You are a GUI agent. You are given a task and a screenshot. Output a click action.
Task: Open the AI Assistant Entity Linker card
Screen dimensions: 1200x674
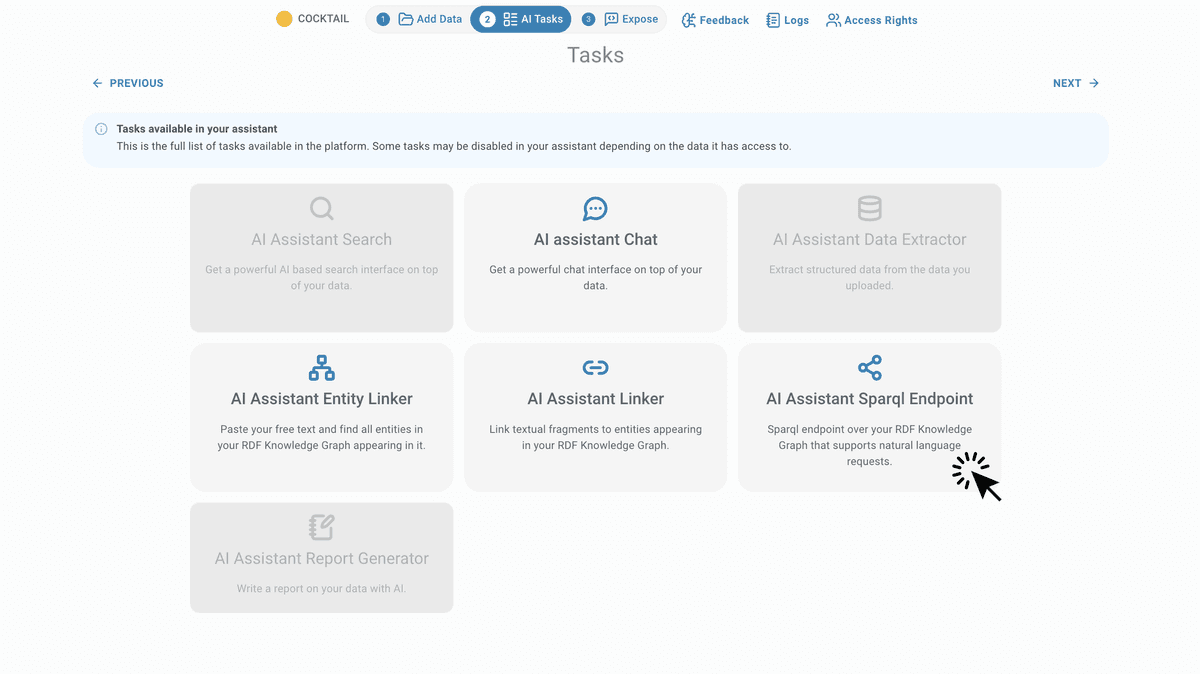(x=322, y=417)
